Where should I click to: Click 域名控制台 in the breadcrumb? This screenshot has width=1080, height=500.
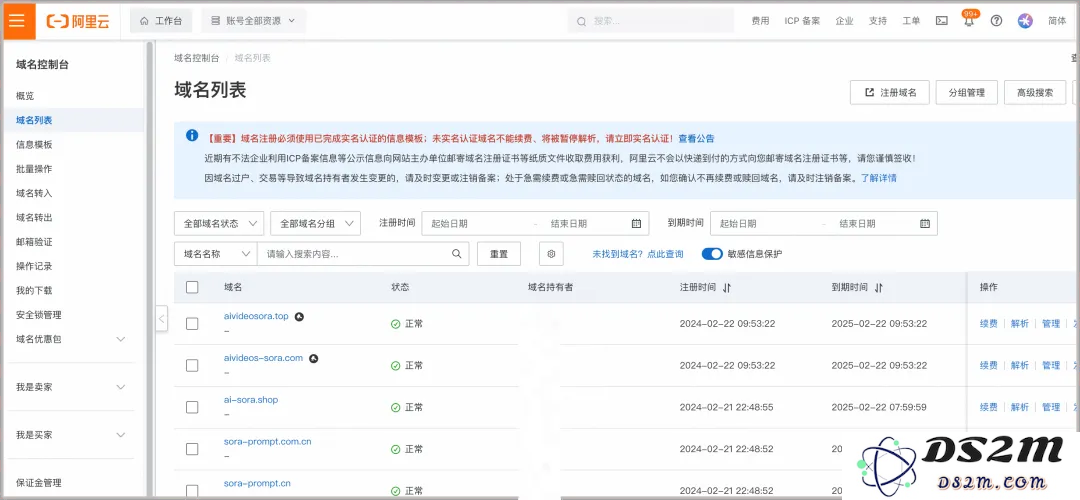(197, 58)
